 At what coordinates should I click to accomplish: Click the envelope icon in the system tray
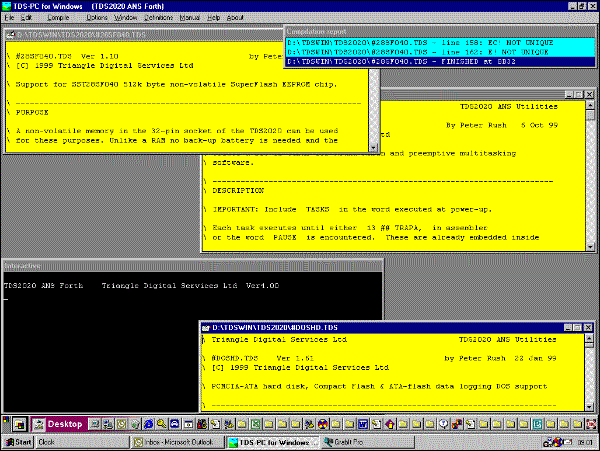(x=568, y=442)
